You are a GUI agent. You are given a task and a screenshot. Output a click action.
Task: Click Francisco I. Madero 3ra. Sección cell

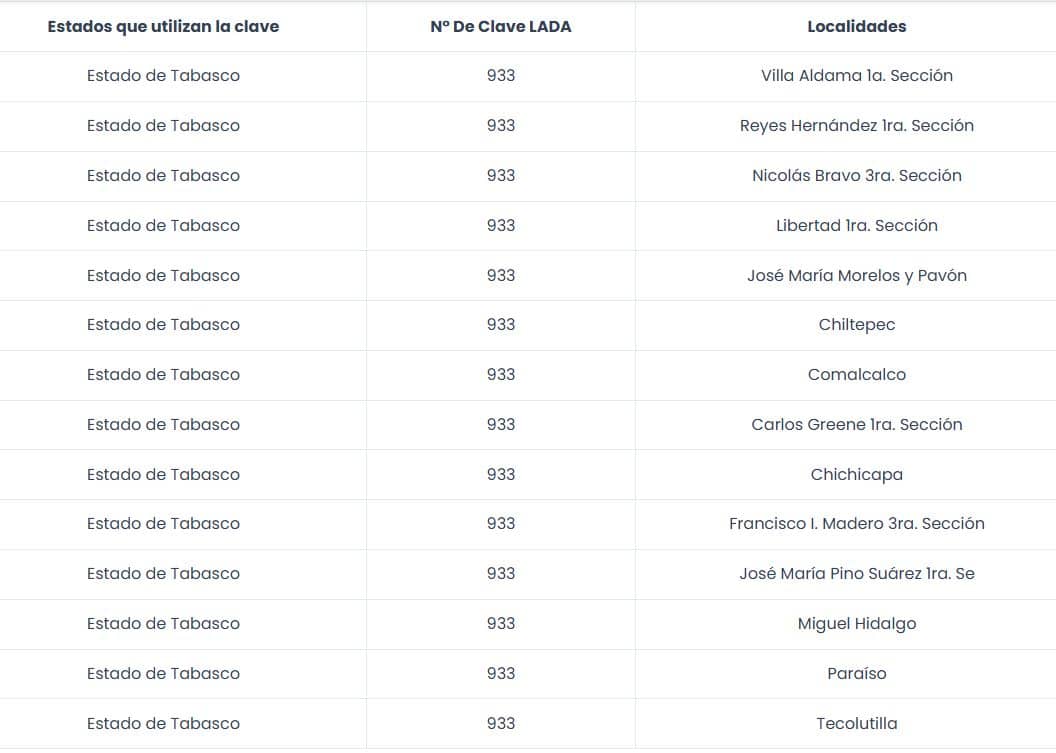click(x=857, y=523)
